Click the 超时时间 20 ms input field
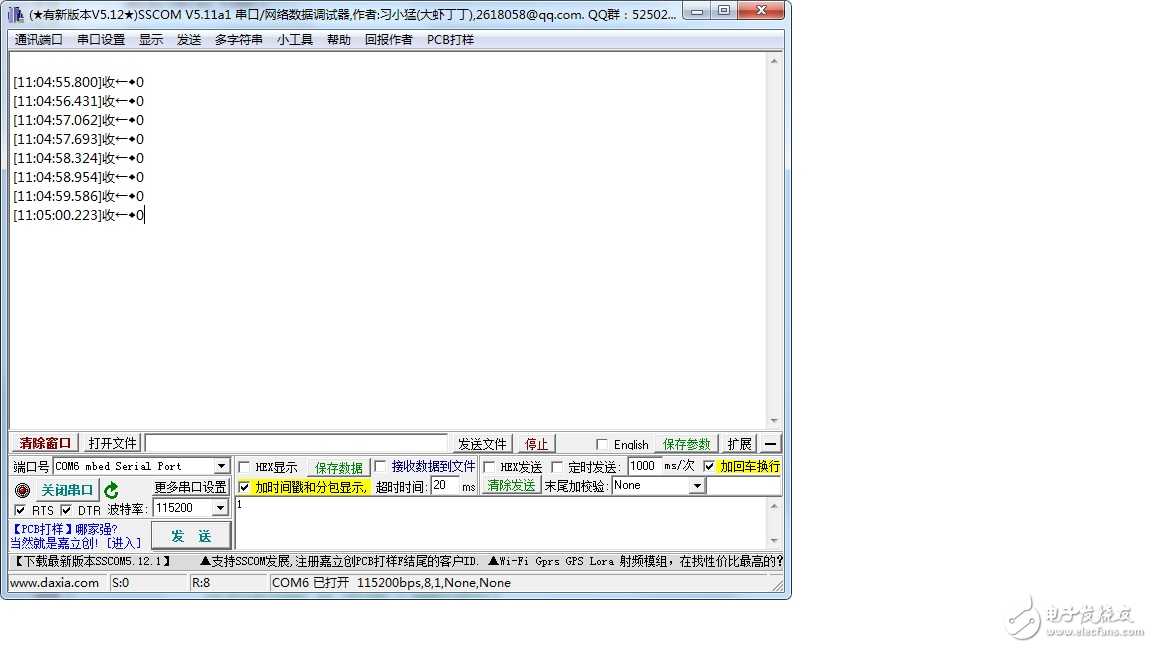Image resolution: width=1152 pixels, height=648 pixels. click(x=444, y=486)
